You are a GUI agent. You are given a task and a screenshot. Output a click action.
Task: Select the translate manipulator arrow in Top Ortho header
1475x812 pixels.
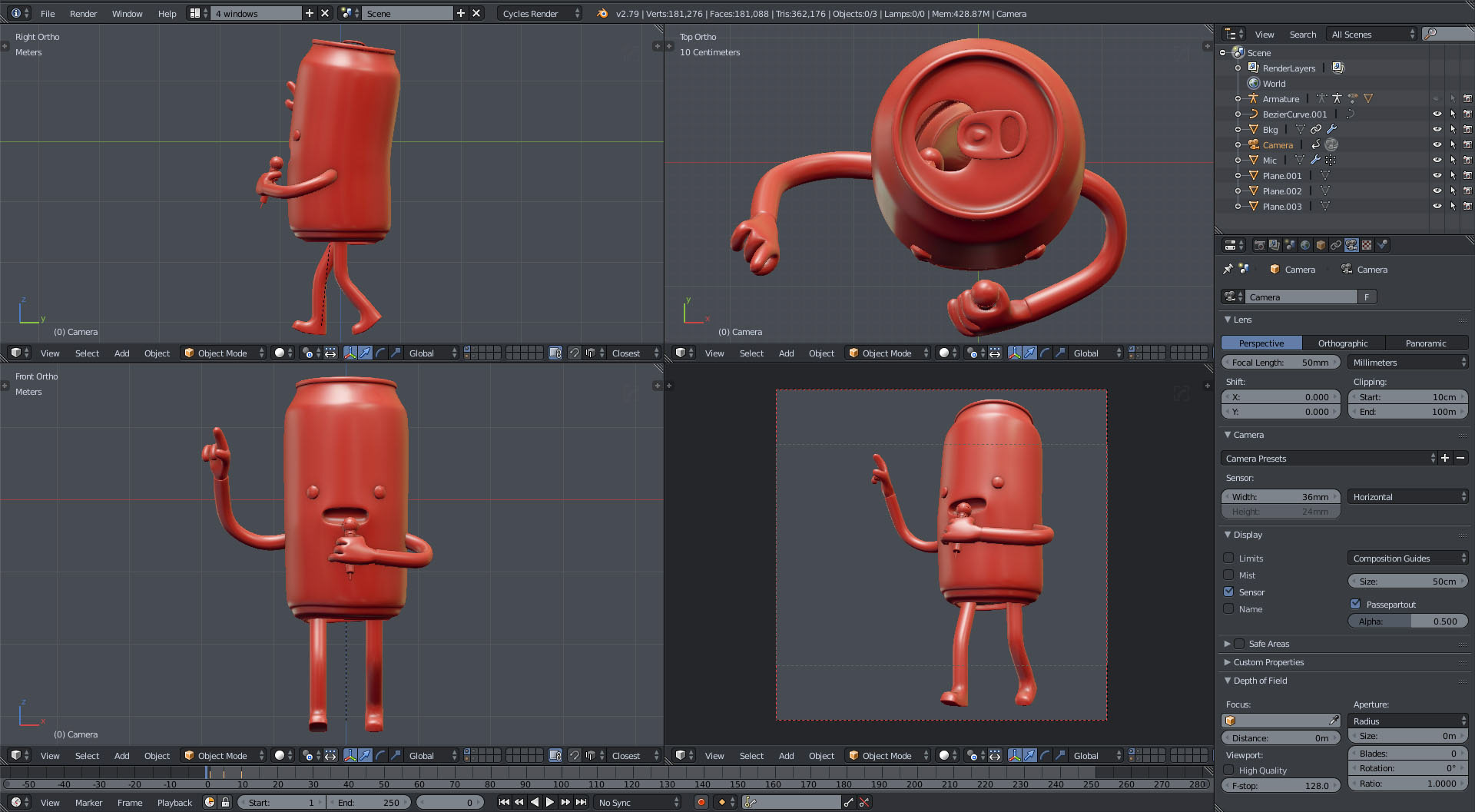click(1029, 353)
